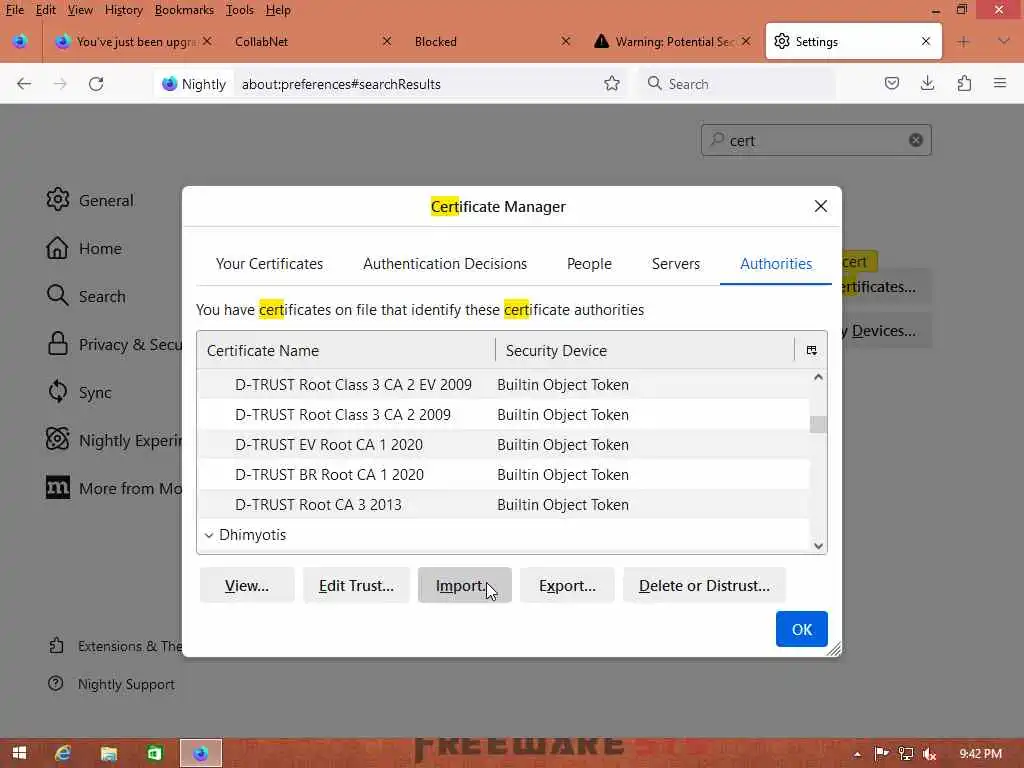Click the Edit Trust... button
The height and width of the screenshot is (768, 1024).
356,585
